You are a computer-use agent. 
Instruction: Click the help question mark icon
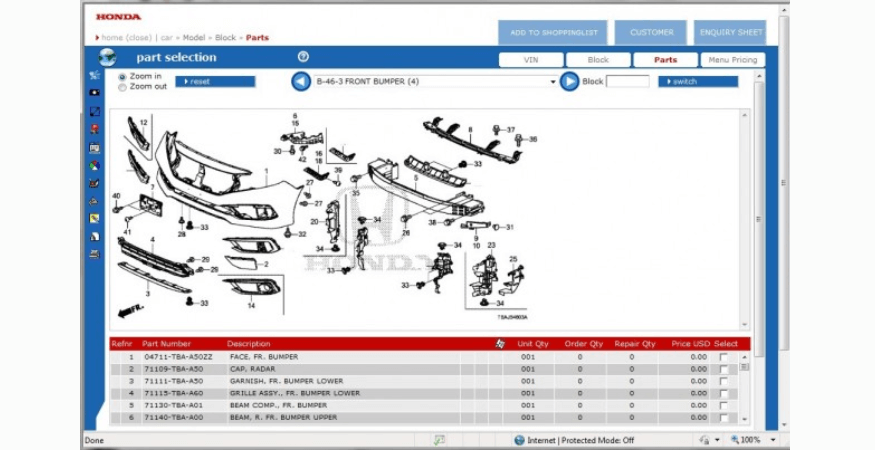pyautogui.click(x=303, y=58)
